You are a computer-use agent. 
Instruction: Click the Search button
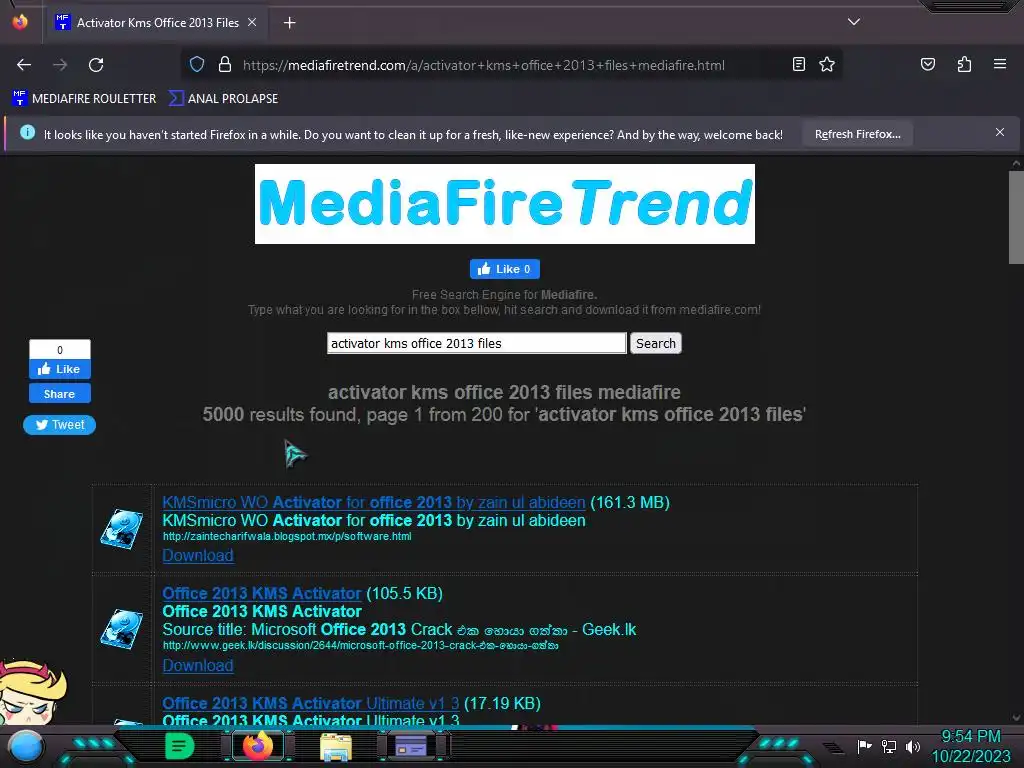(656, 344)
